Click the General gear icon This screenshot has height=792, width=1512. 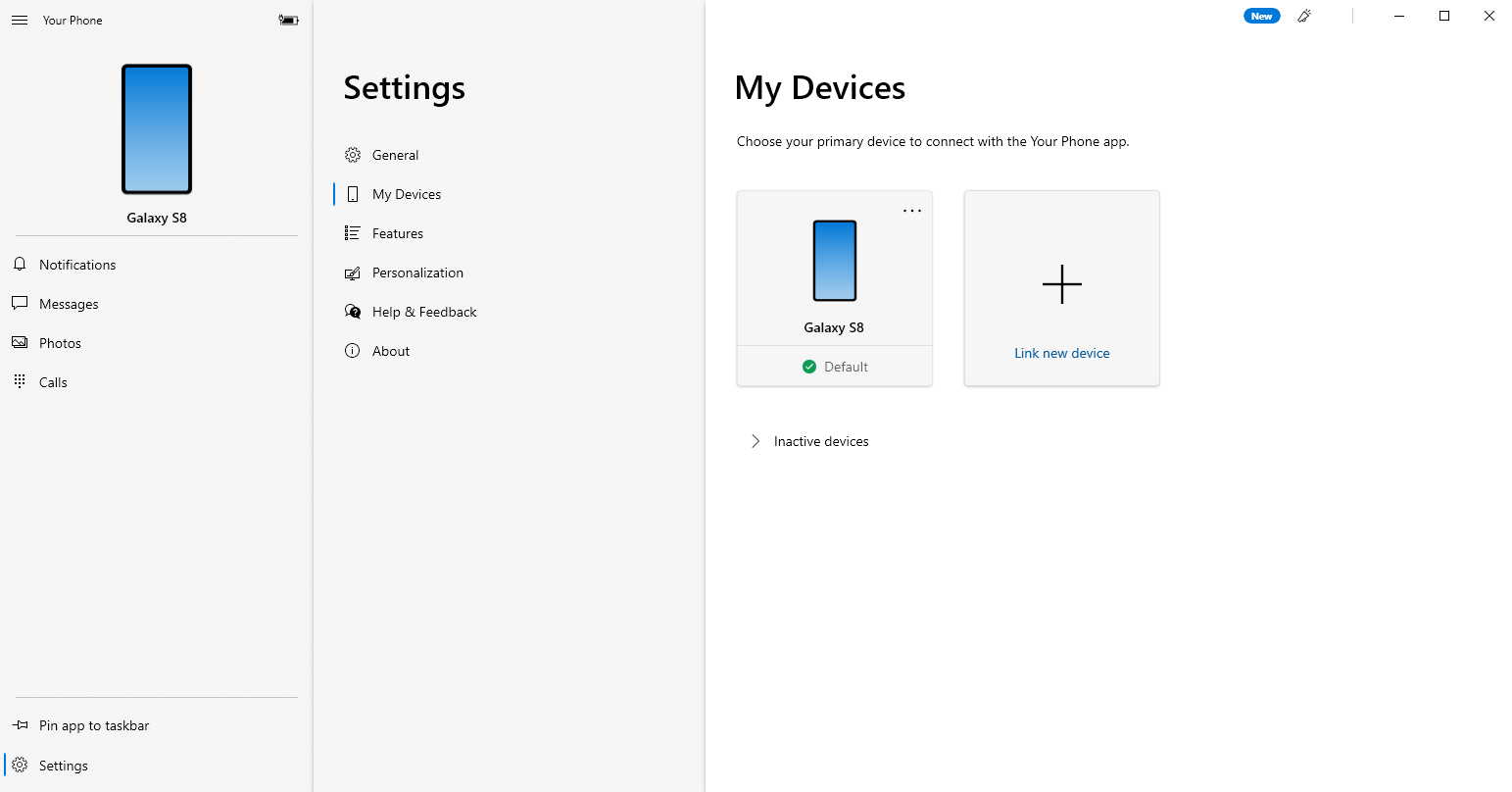[353, 155]
